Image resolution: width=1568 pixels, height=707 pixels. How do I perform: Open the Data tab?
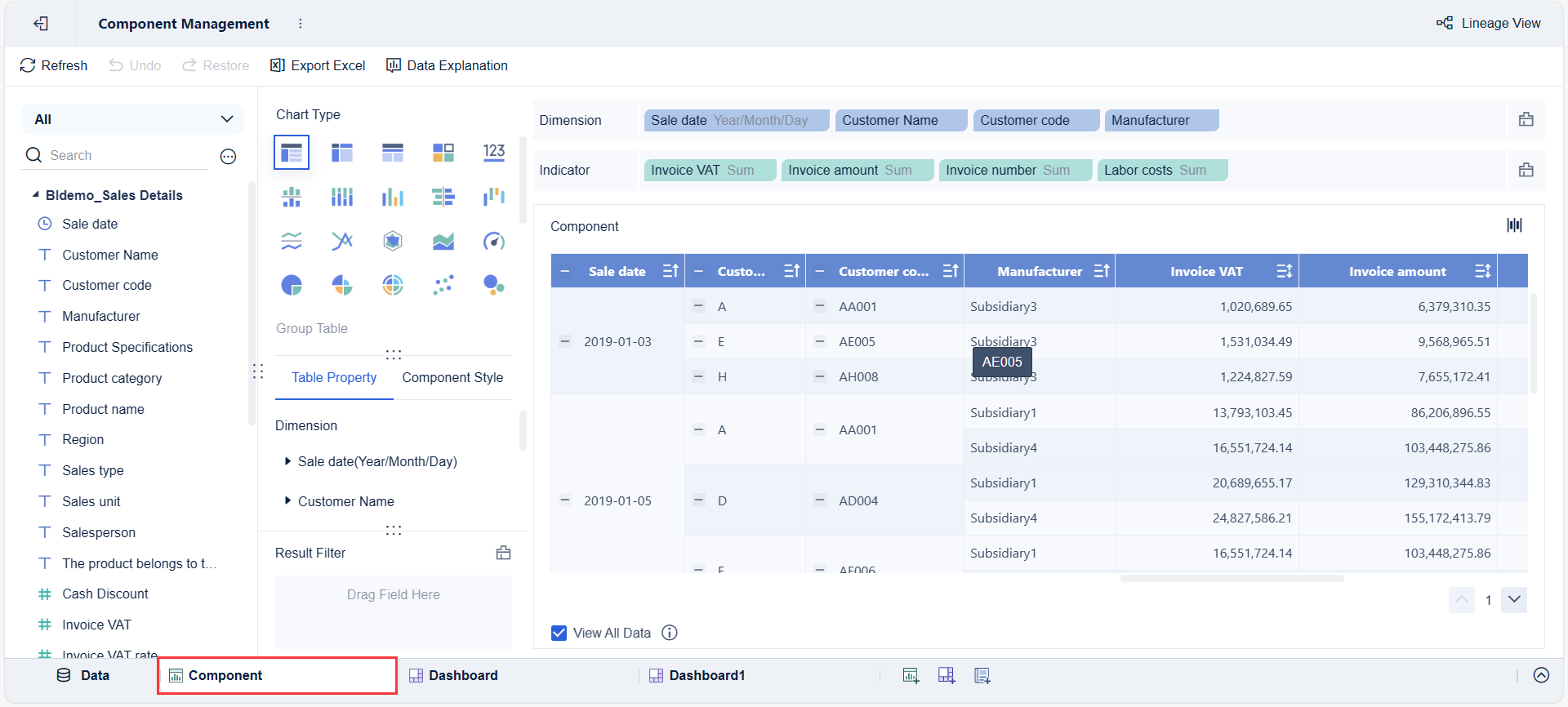click(82, 675)
